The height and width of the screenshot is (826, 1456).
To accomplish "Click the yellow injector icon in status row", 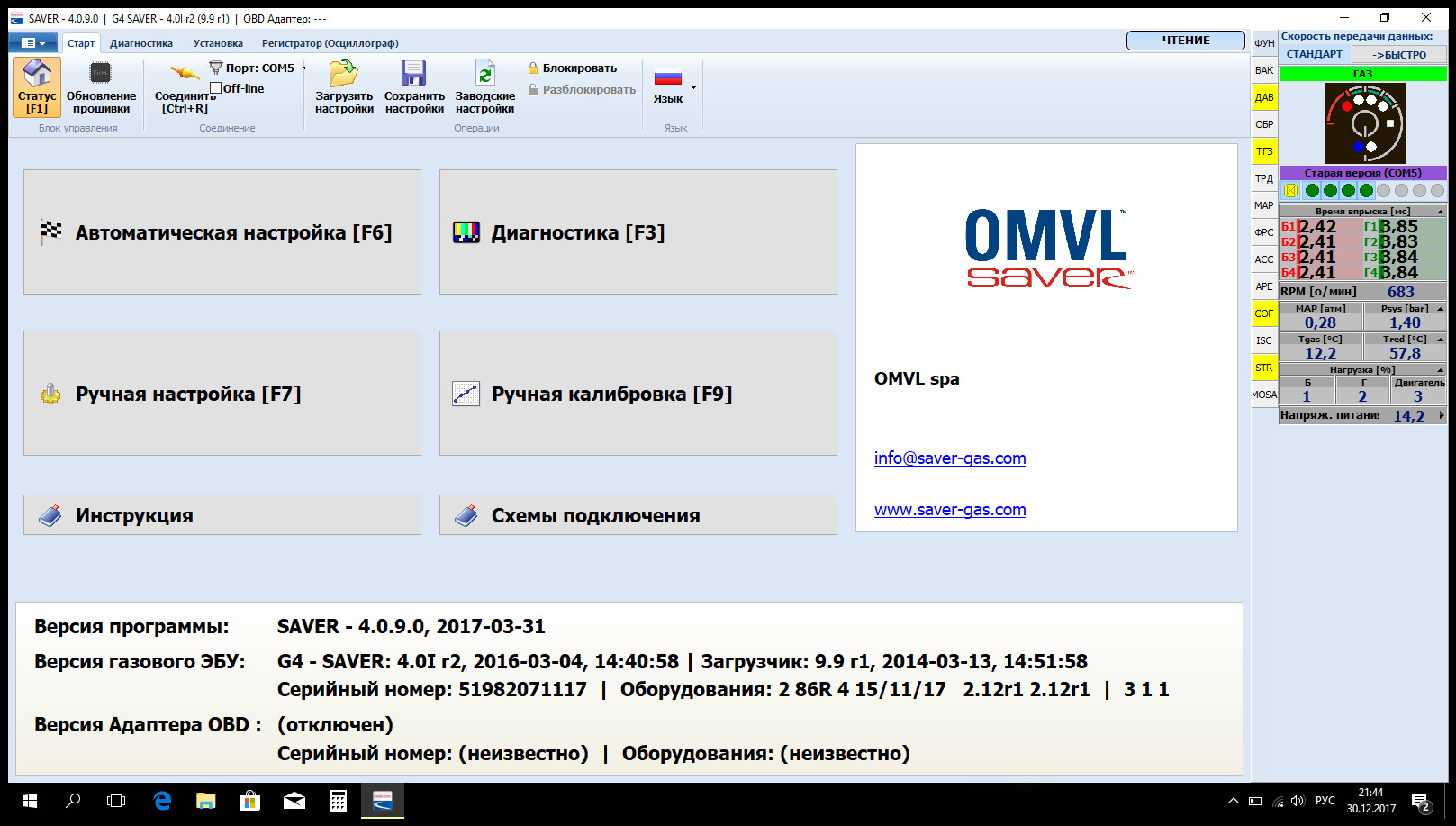I will point(1290,191).
